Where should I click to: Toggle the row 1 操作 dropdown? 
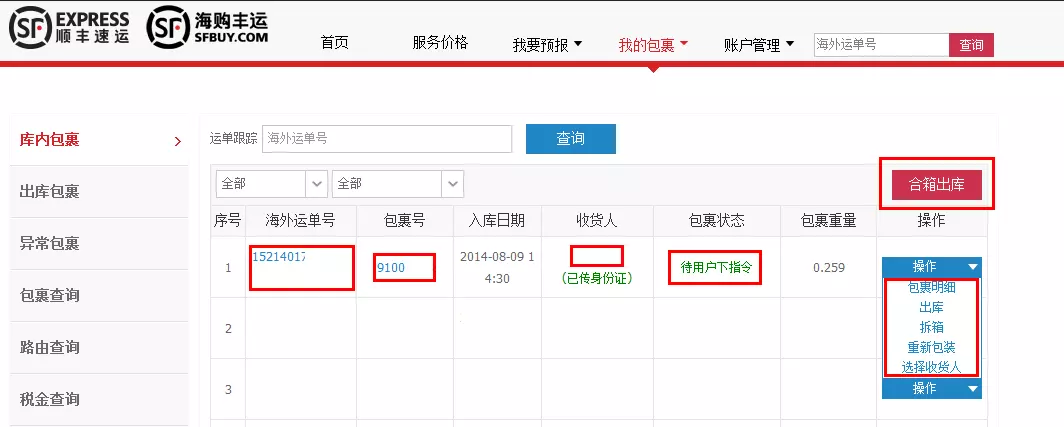[932, 266]
